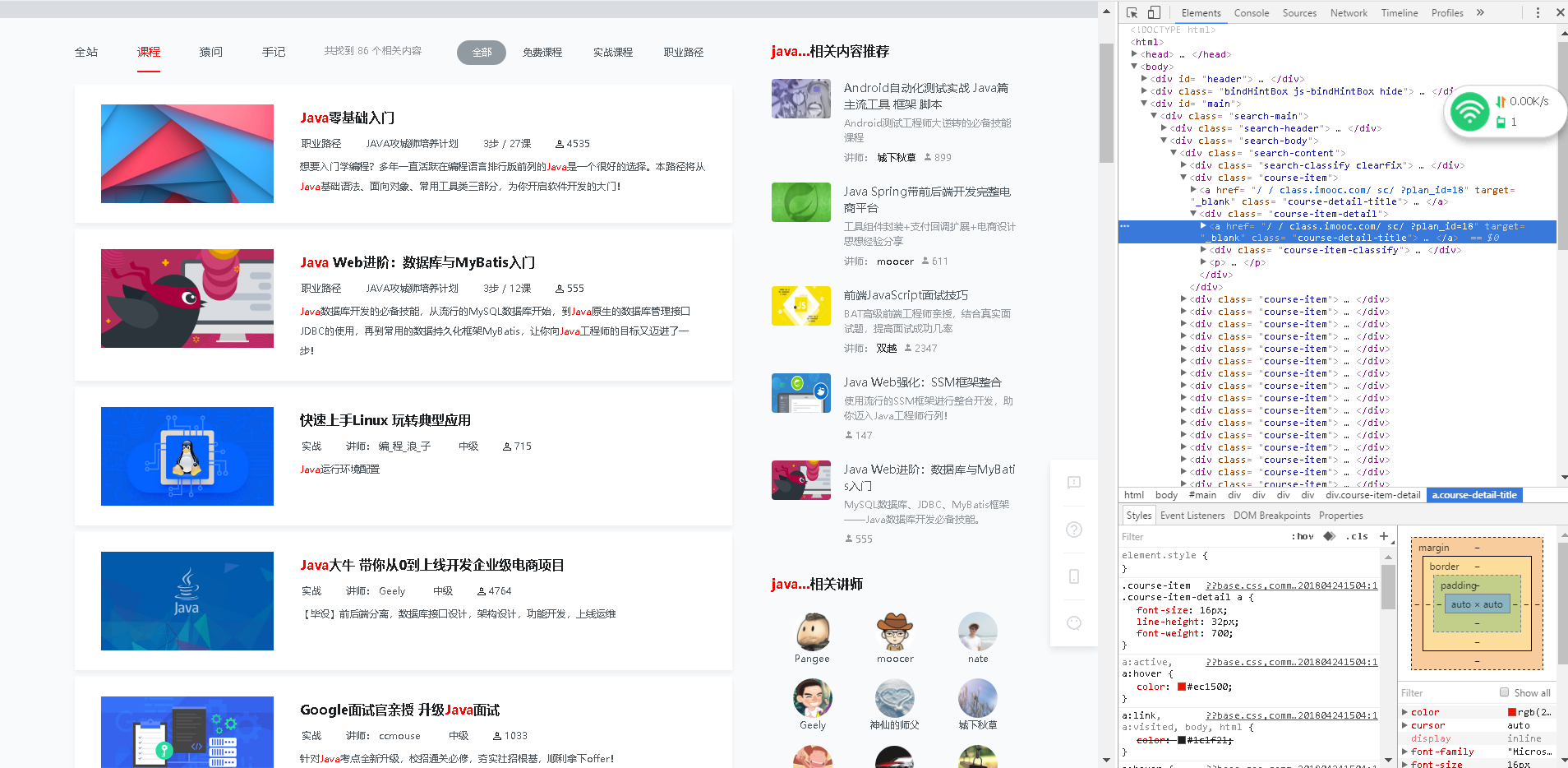The height and width of the screenshot is (768, 1568).
Task: Enable the Show all computed styles checkbox
Action: (x=1504, y=692)
